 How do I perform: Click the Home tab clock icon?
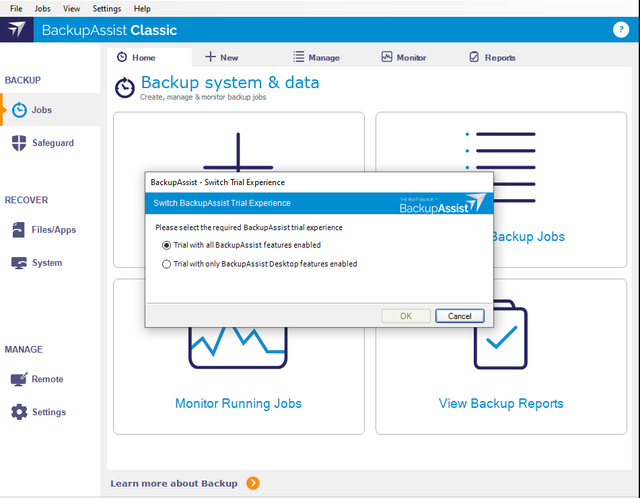(122, 57)
